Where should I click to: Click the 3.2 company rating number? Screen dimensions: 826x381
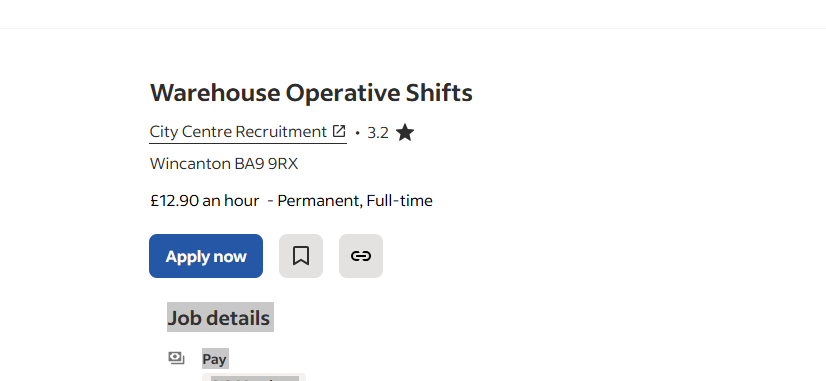(x=378, y=133)
